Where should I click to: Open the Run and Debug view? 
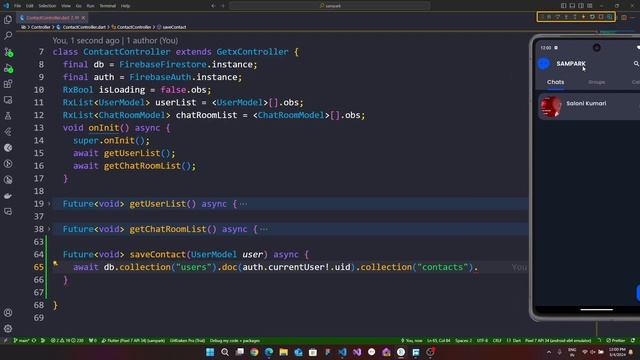point(8,68)
